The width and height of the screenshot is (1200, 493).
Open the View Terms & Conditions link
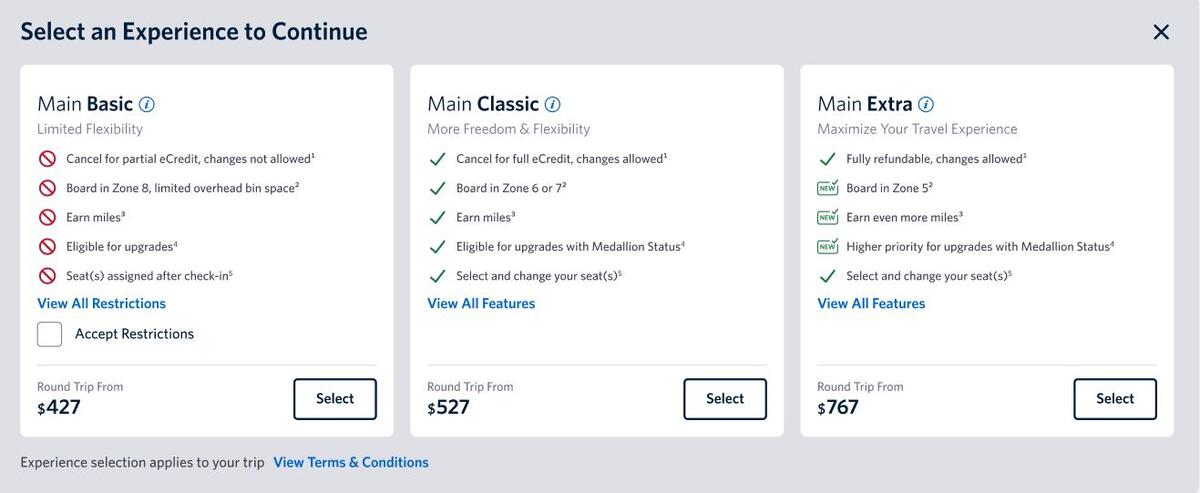pos(351,462)
